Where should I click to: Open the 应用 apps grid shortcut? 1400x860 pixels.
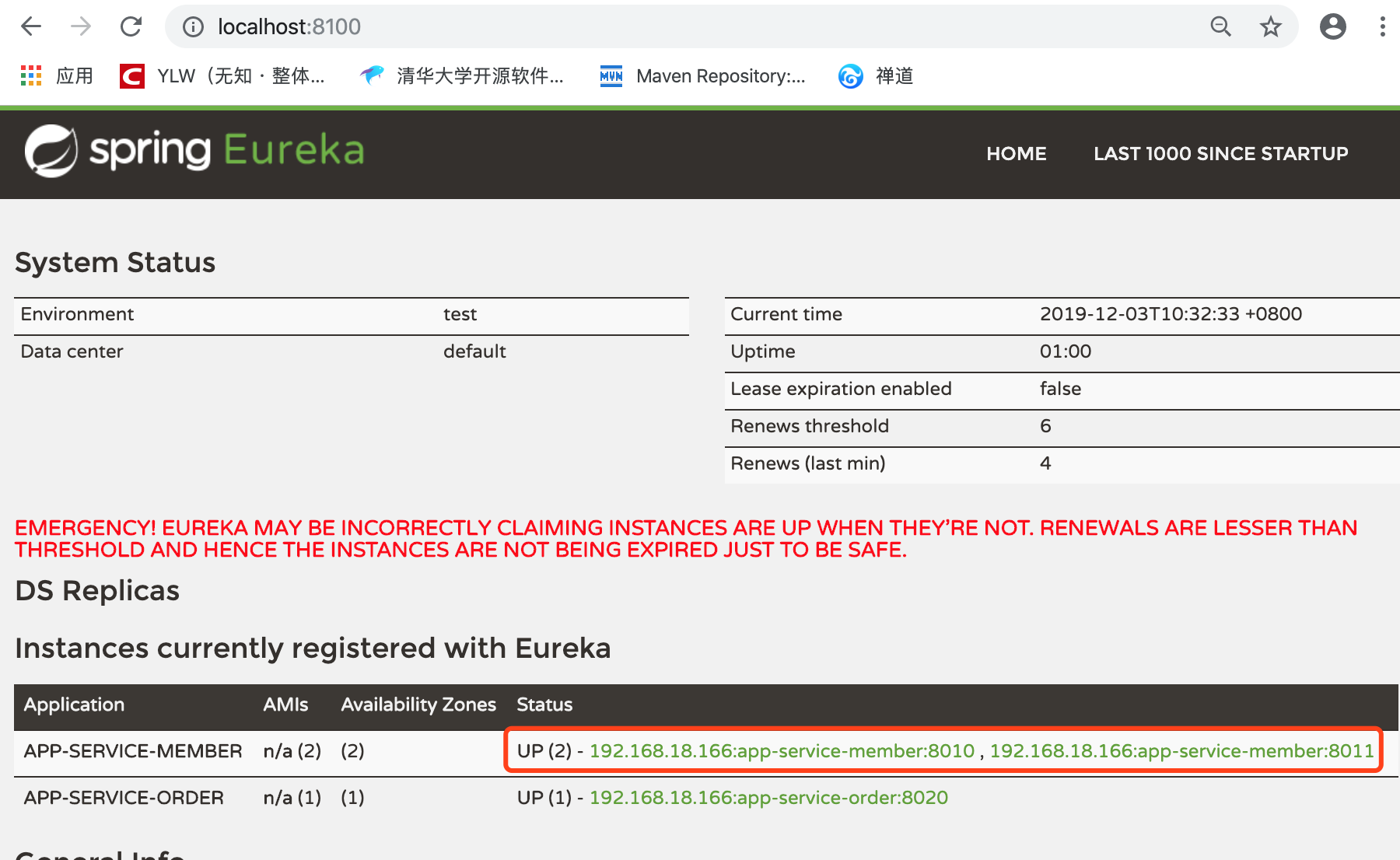click(x=57, y=75)
